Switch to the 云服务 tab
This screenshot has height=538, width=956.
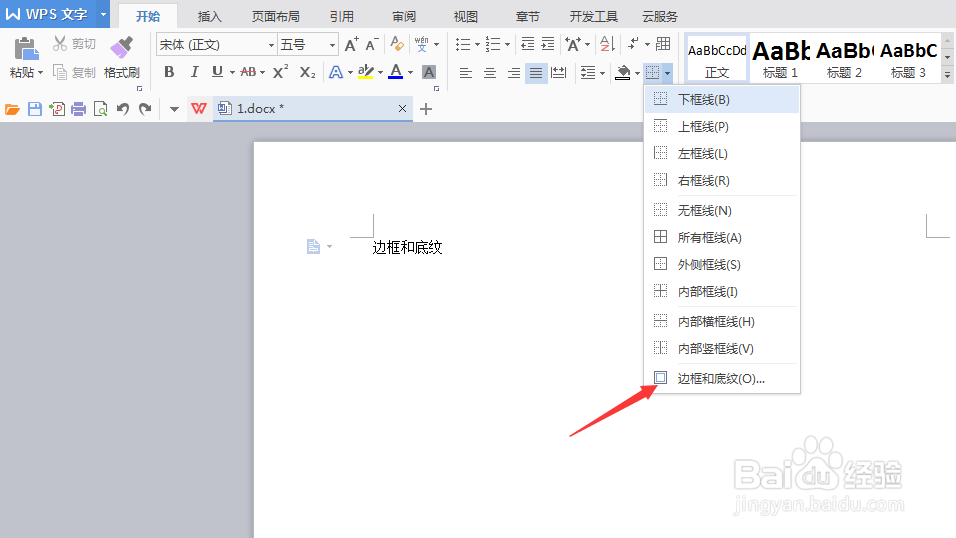[660, 16]
